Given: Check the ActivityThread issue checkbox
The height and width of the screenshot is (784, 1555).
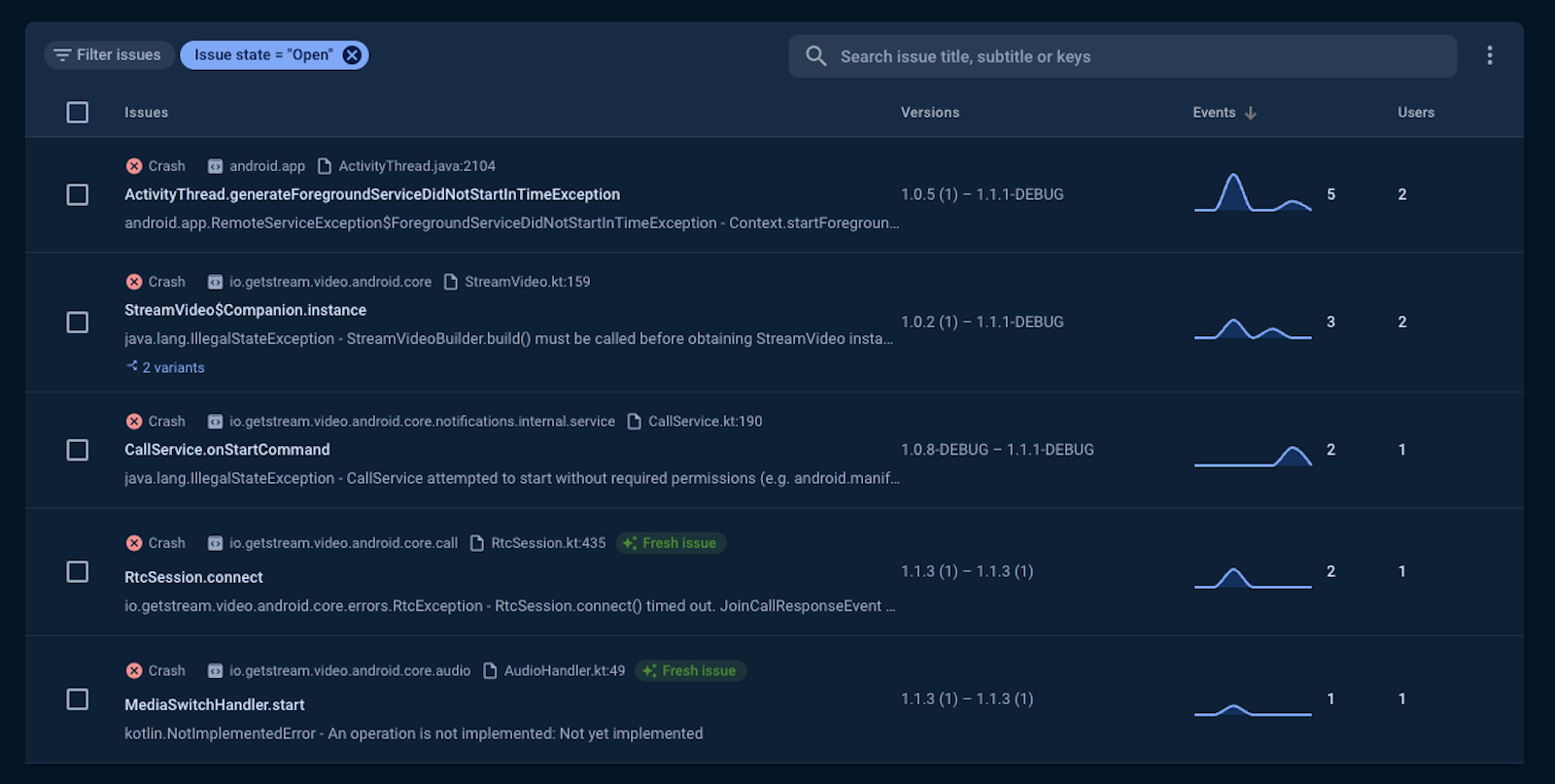Looking at the screenshot, I should pos(78,194).
